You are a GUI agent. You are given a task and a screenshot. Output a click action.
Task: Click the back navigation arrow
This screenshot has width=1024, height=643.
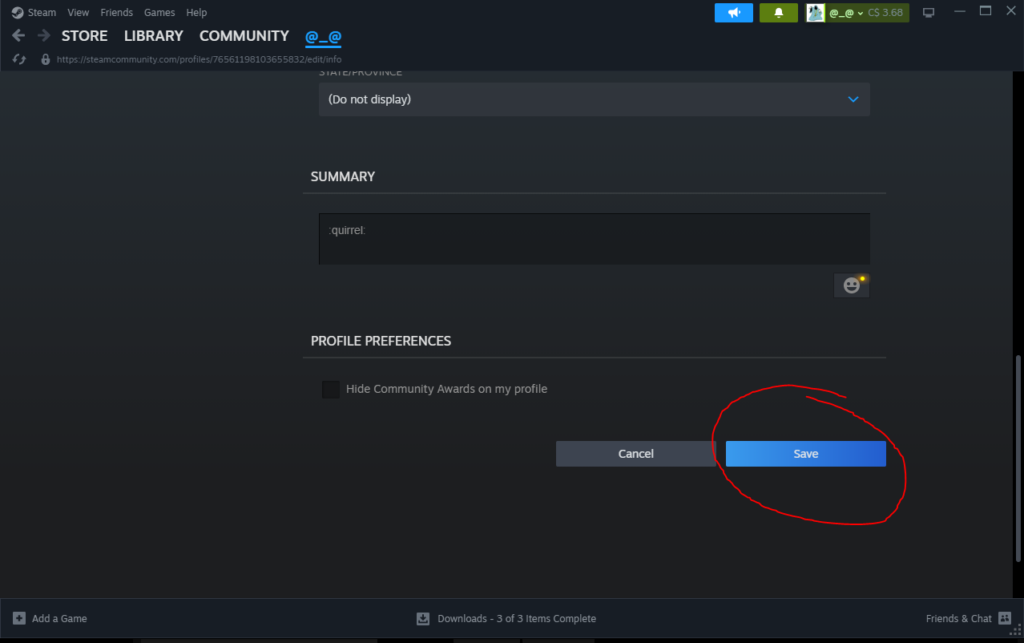pyautogui.click(x=18, y=36)
